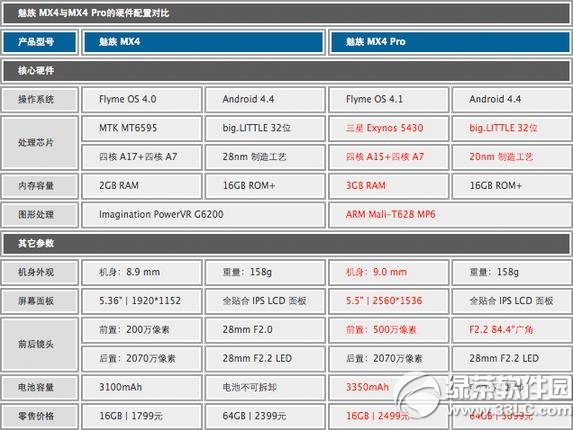Click Android 4.4 beside Flyme OS 4.1
The height and width of the screenshot is (430, 573).
click(512, 99)
